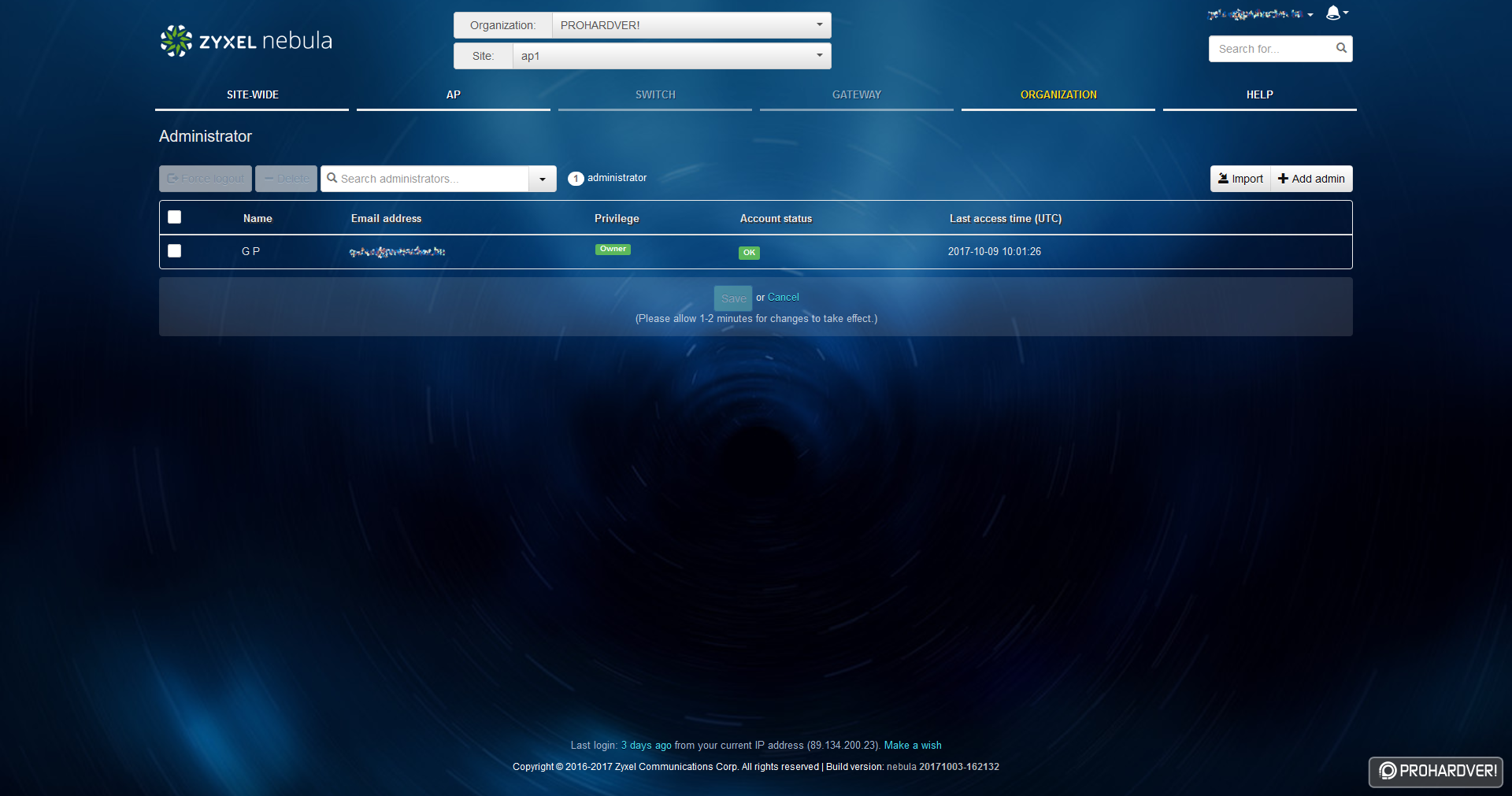Viewport: 1512px width, 796px height.
Task: Click the Delete button
Action: [x=286, y=179]
